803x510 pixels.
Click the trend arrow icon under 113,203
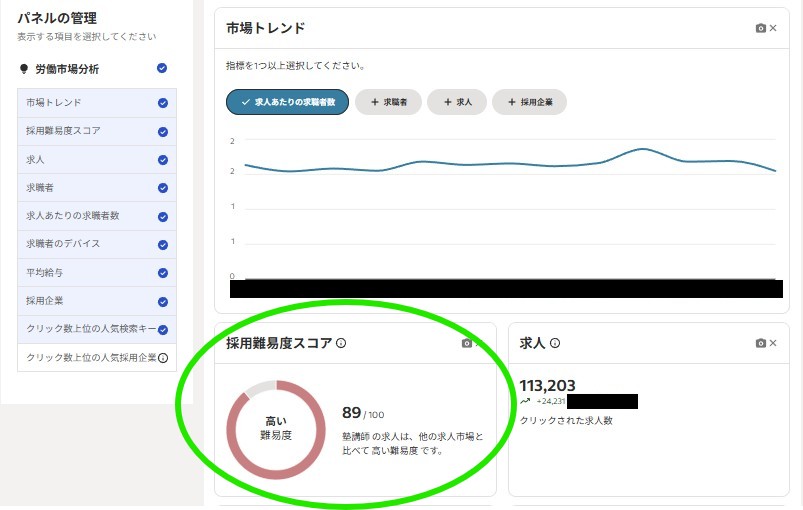526,401
